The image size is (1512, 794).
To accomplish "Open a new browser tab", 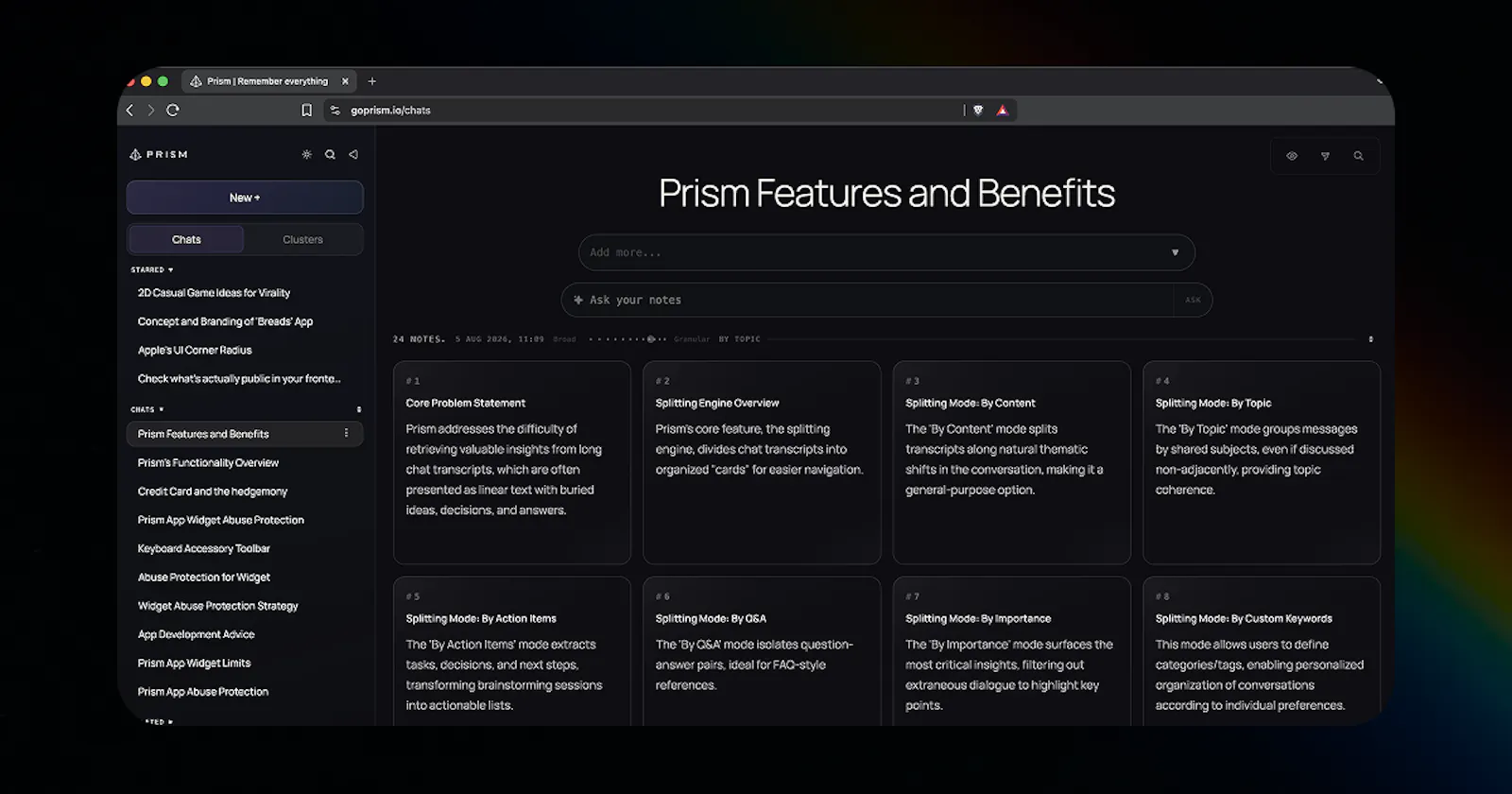I will (372, 81).
